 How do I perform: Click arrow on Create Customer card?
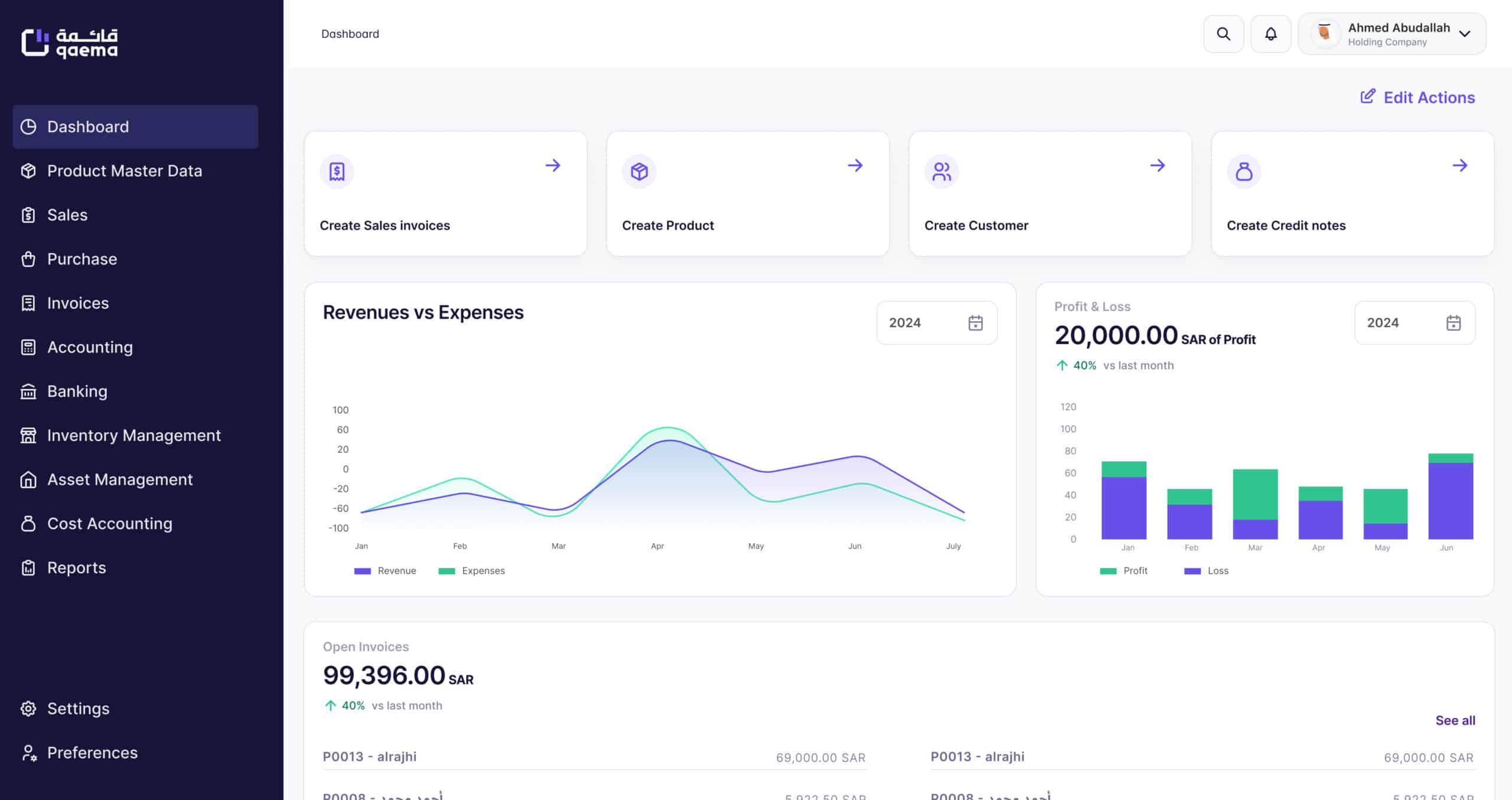(1157, 165)
